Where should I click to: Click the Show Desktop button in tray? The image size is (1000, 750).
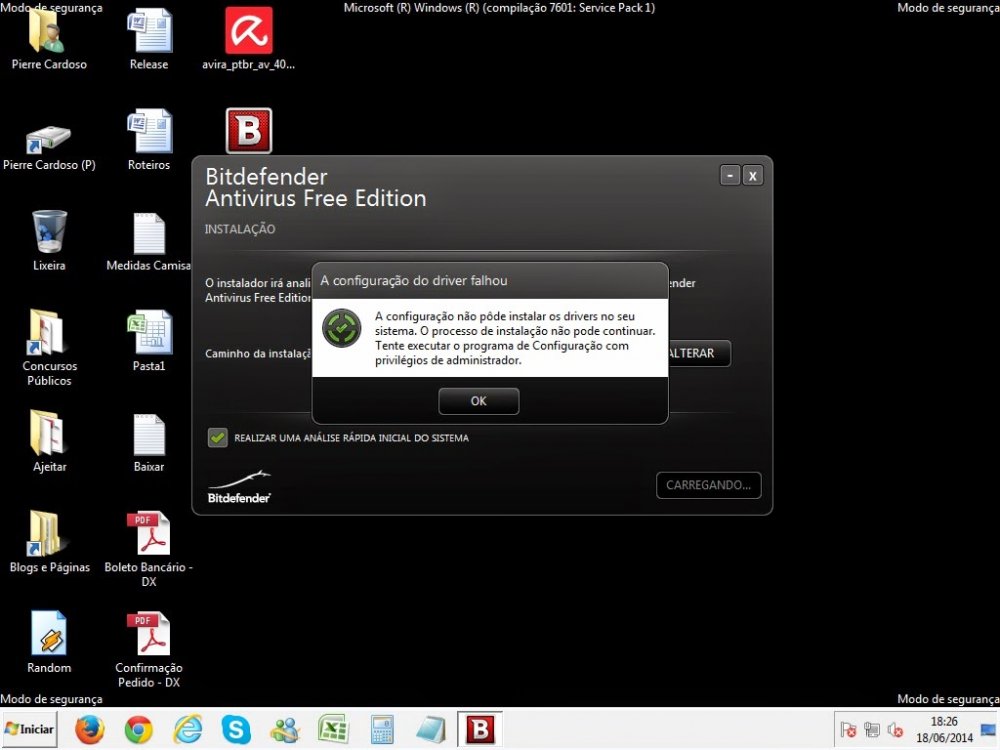[x=989, y=730]
